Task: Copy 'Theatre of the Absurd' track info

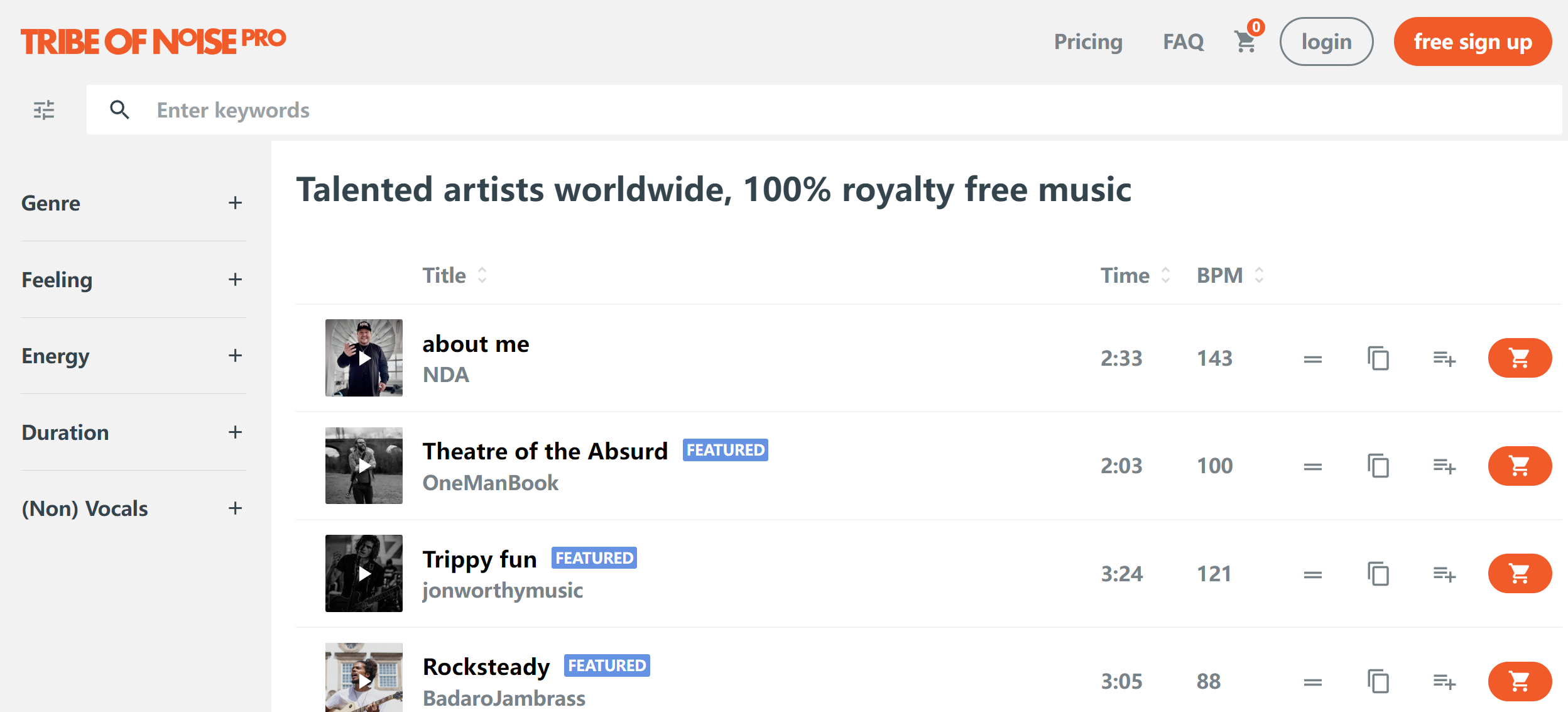Action: (1378, 466)
